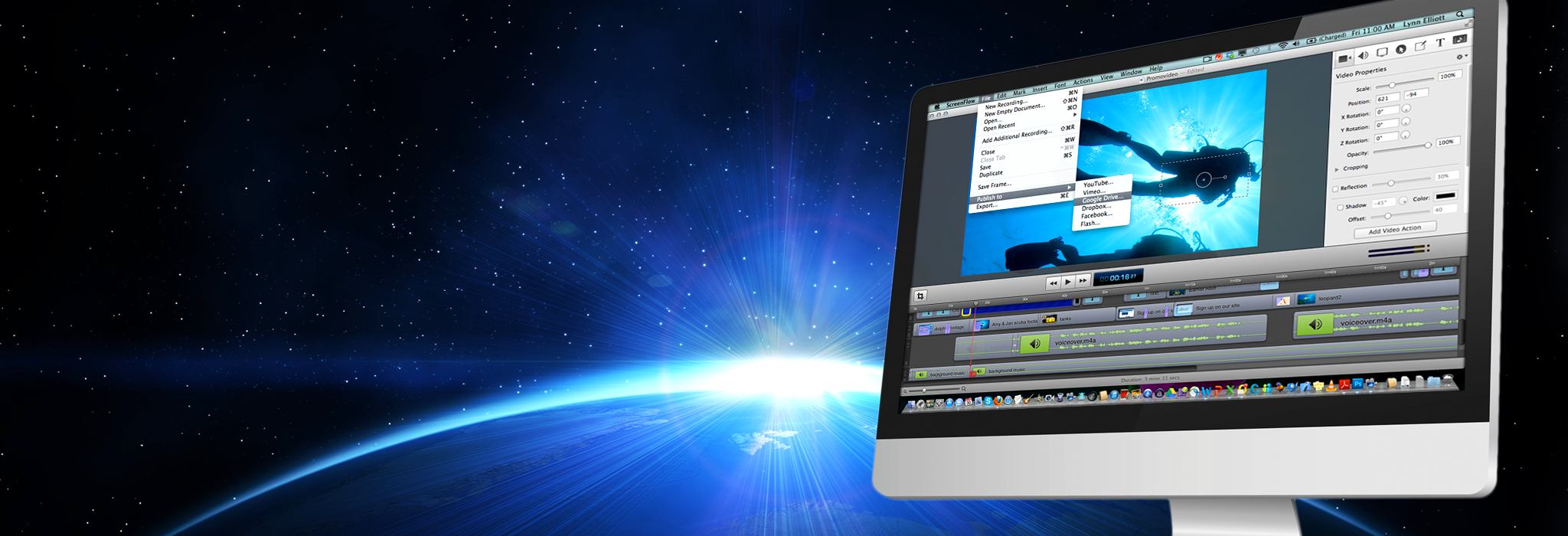The image size is (1568, 536).
Task: Open the View menu
Action: point(1107,77)
